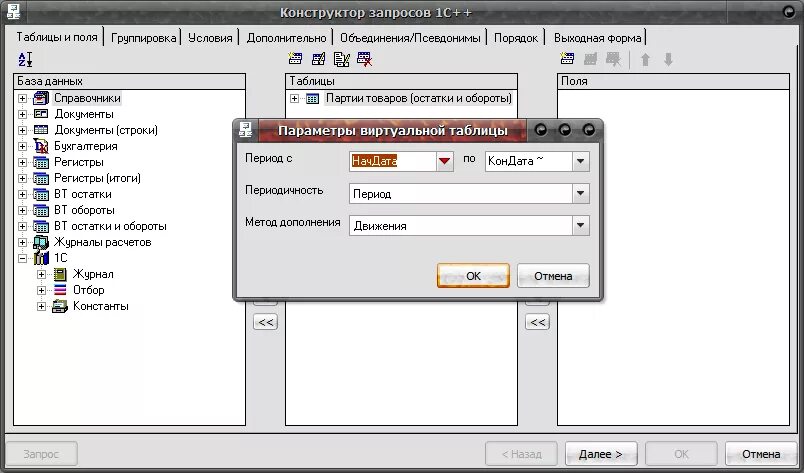Click the Журналы расчетов icon
The height and width of the screenshot is (473, 804).
tap(41, 242)
